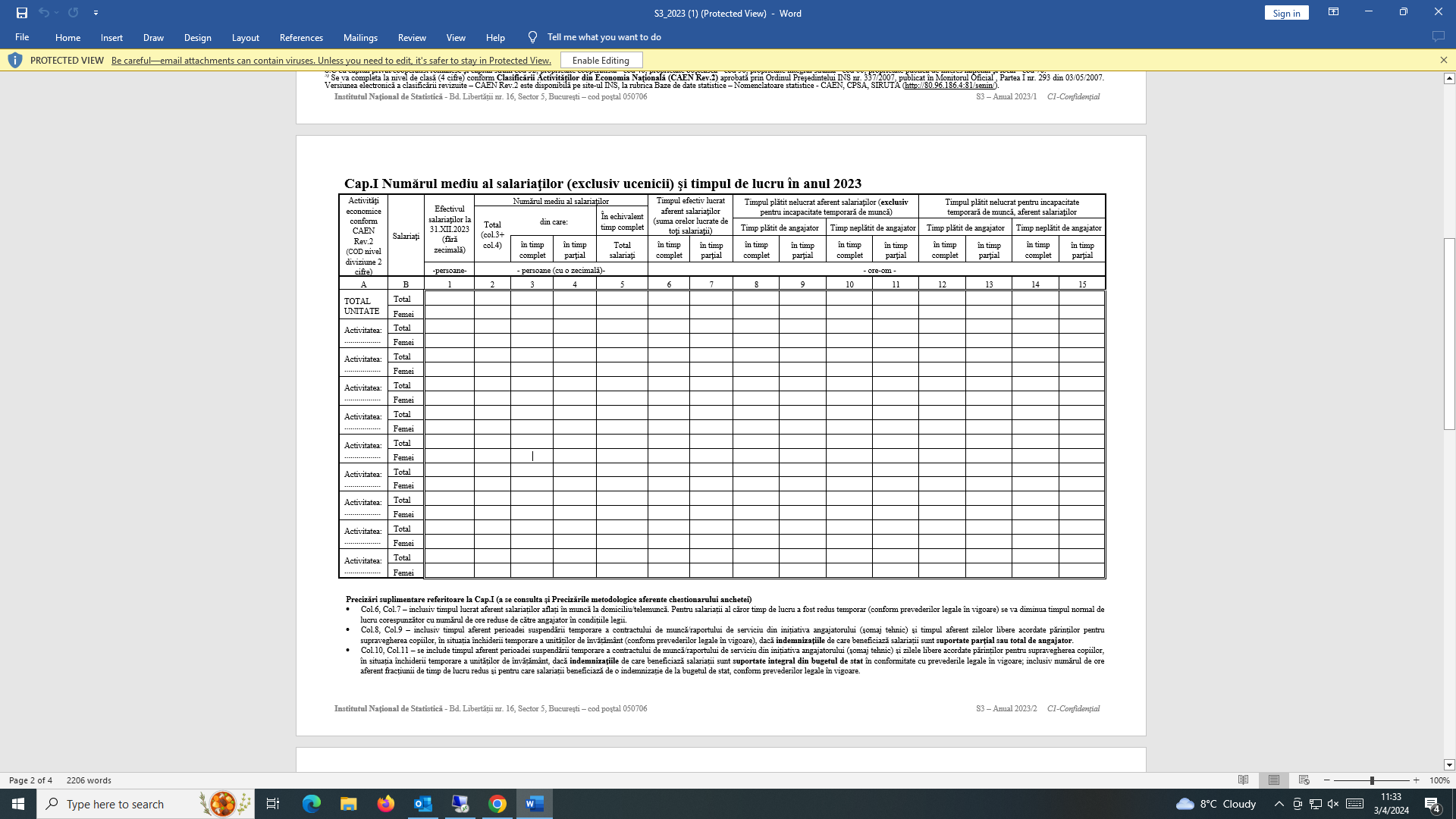Open the network icon in system tray
Image resolution: width=1456 pixels, height=819 pixels.
pyautogui.click(x=1315, y=804)
